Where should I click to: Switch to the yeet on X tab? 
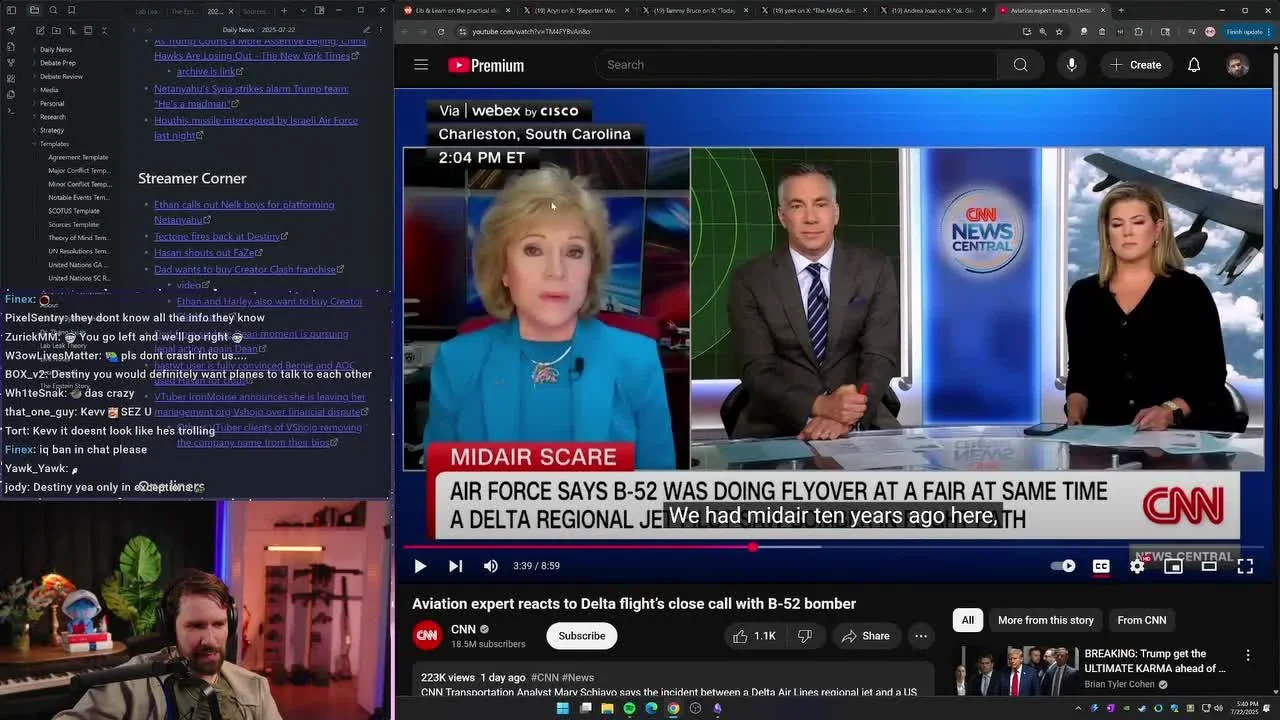(x=814, y=10)
